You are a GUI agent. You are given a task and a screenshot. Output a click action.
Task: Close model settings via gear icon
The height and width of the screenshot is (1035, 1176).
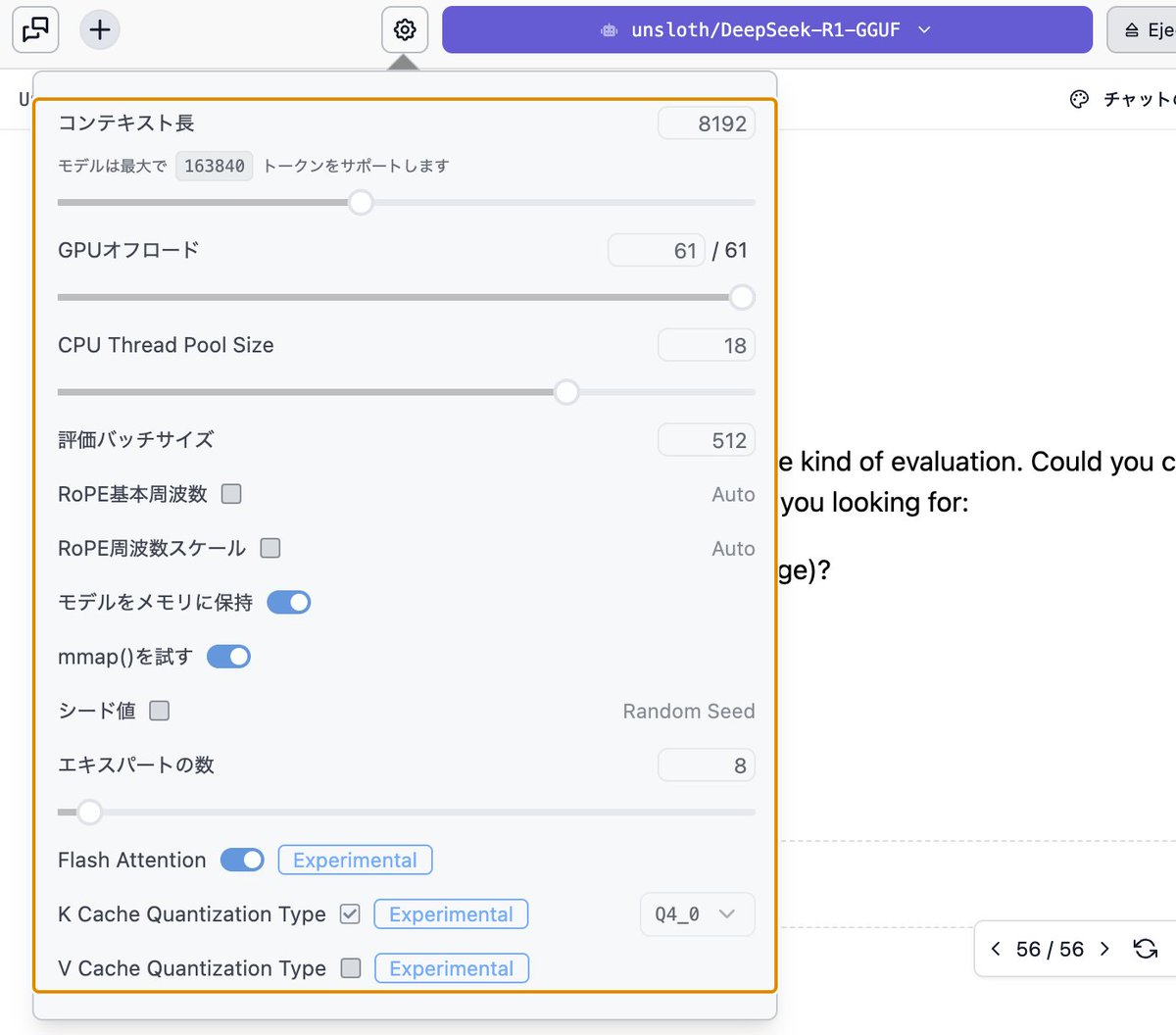405,29
